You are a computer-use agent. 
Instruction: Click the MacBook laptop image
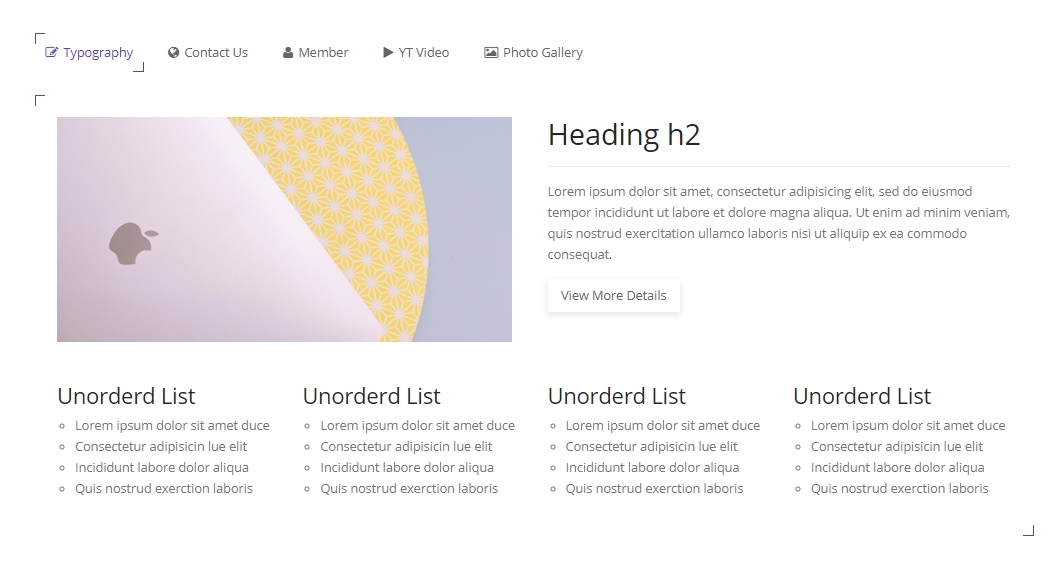click(x=284, y=229)
